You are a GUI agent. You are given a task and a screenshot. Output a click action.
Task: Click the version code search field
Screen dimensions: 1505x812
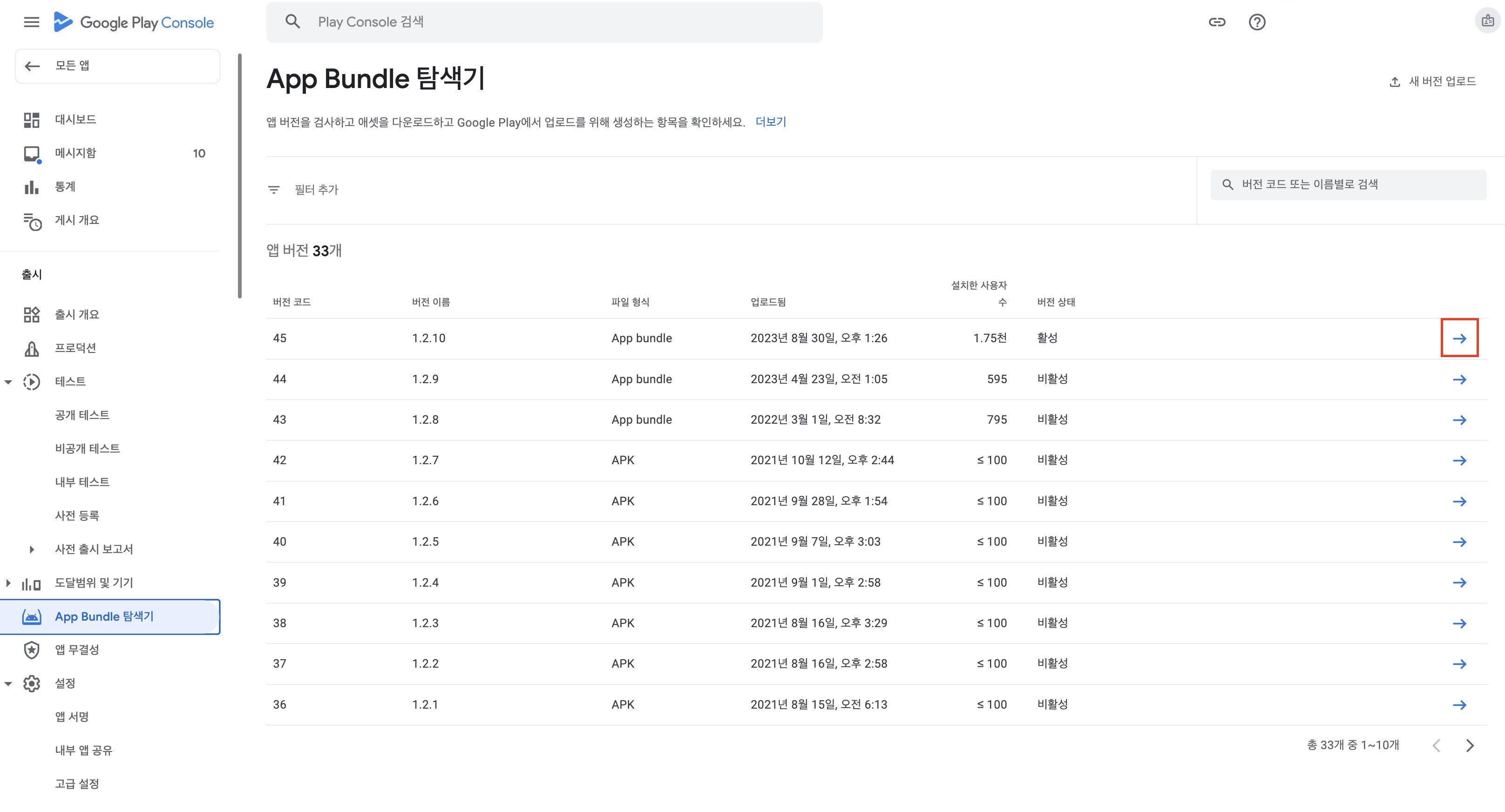(x=1349, y=184)
